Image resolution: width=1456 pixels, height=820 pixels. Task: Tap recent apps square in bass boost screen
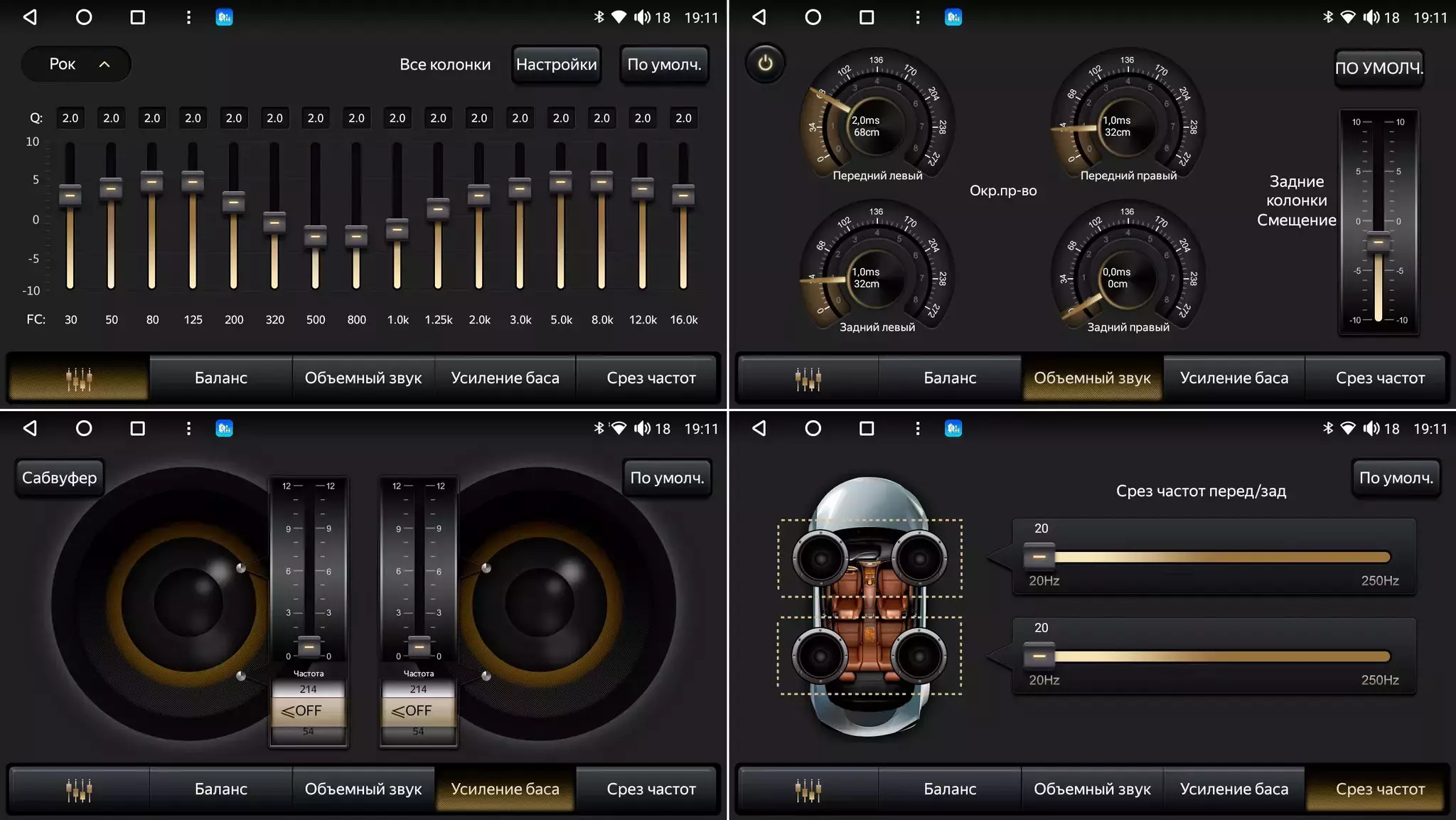(137, 428)
